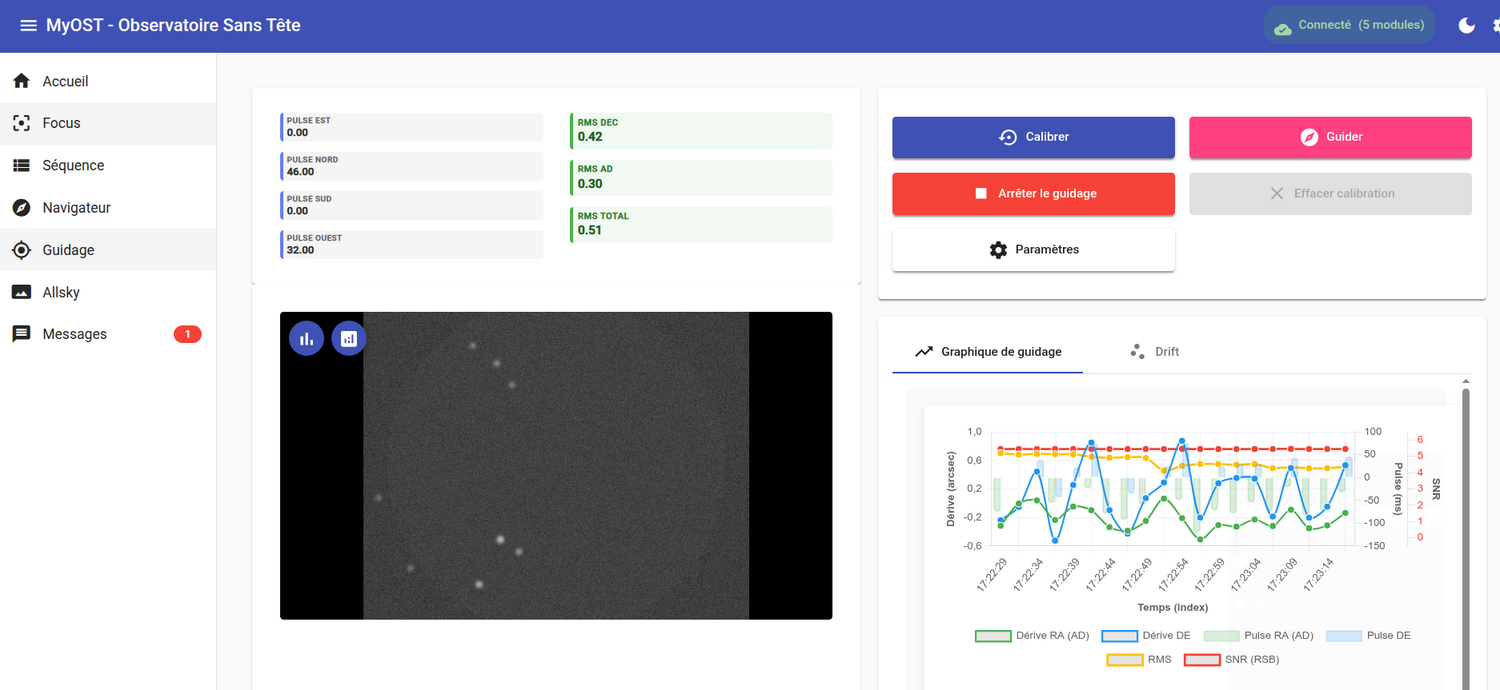Switch to Graphique de guidage tab

(x=987, y=352)
